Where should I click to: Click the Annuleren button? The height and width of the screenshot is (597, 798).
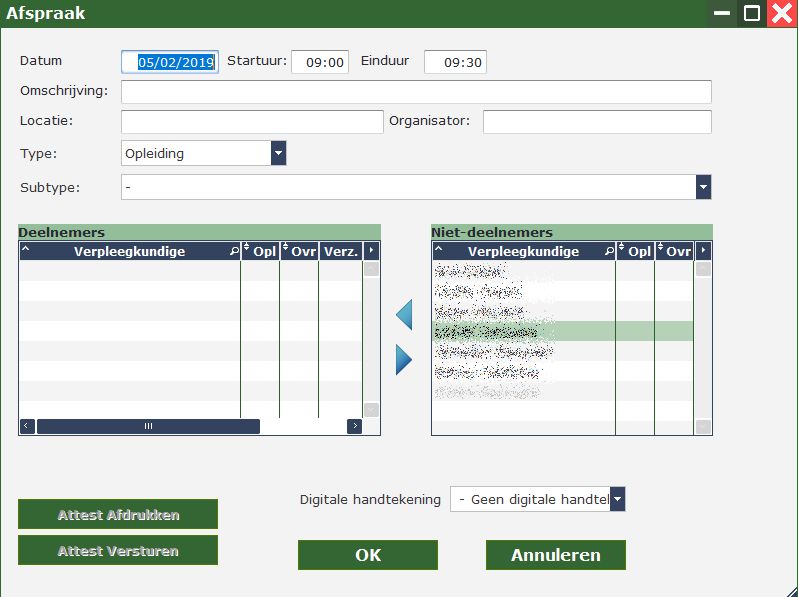555,555
